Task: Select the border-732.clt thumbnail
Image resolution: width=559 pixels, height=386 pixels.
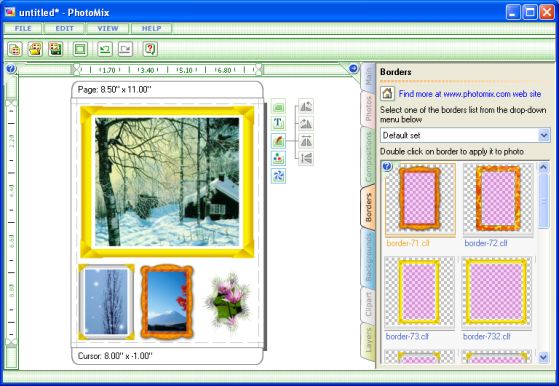Action: 497,292
